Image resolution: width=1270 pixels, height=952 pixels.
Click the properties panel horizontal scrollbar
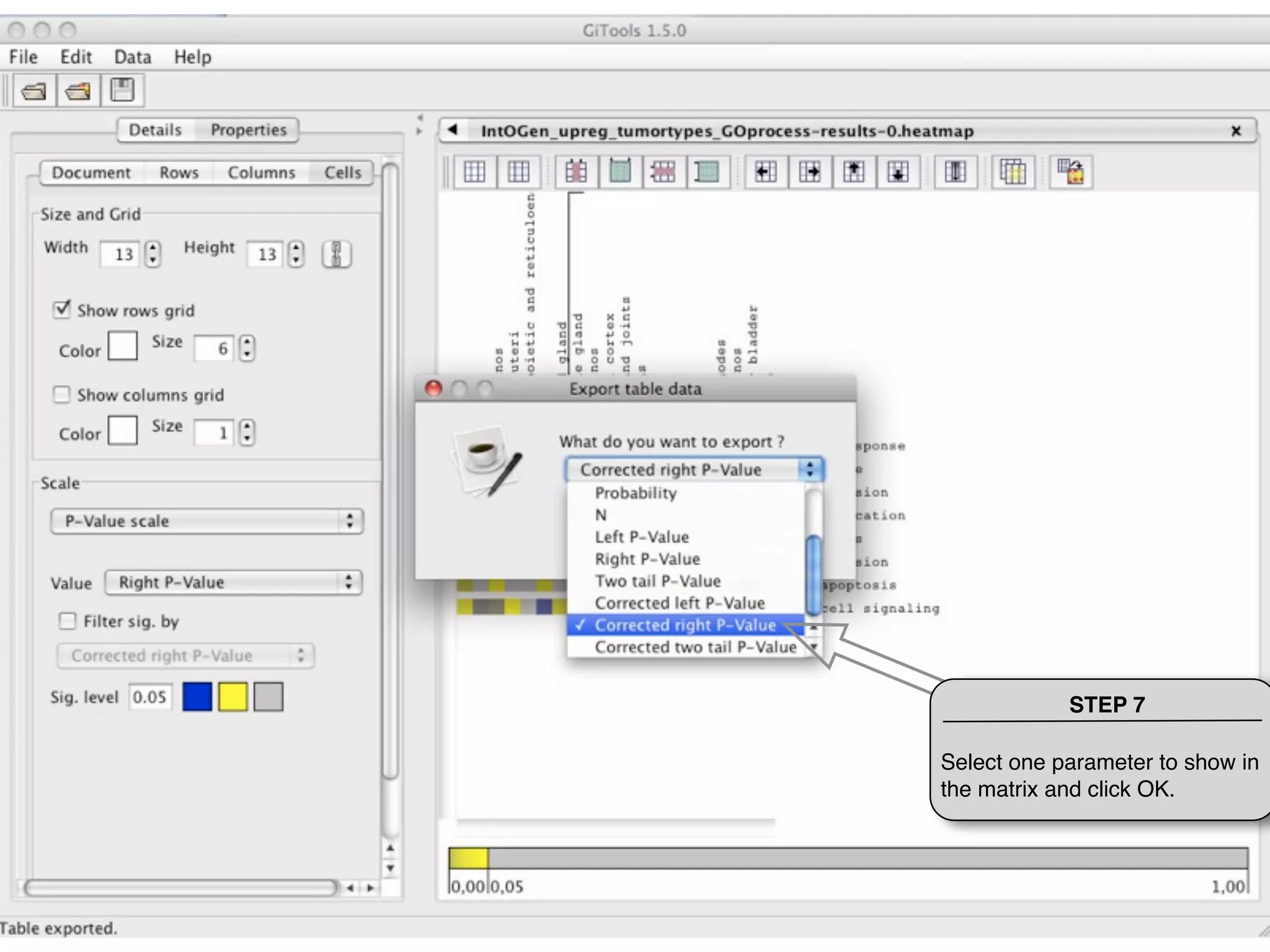tap(181, 888)
